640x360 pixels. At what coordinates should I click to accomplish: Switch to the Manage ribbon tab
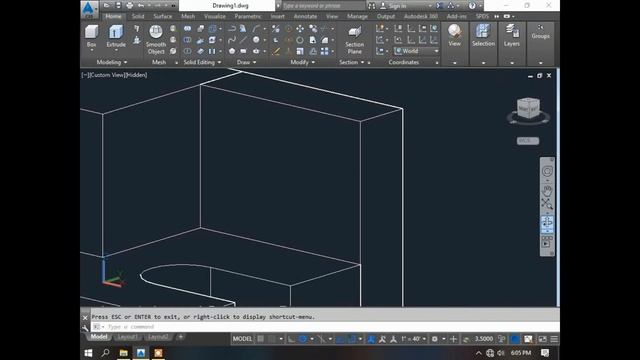pos(357,16)
